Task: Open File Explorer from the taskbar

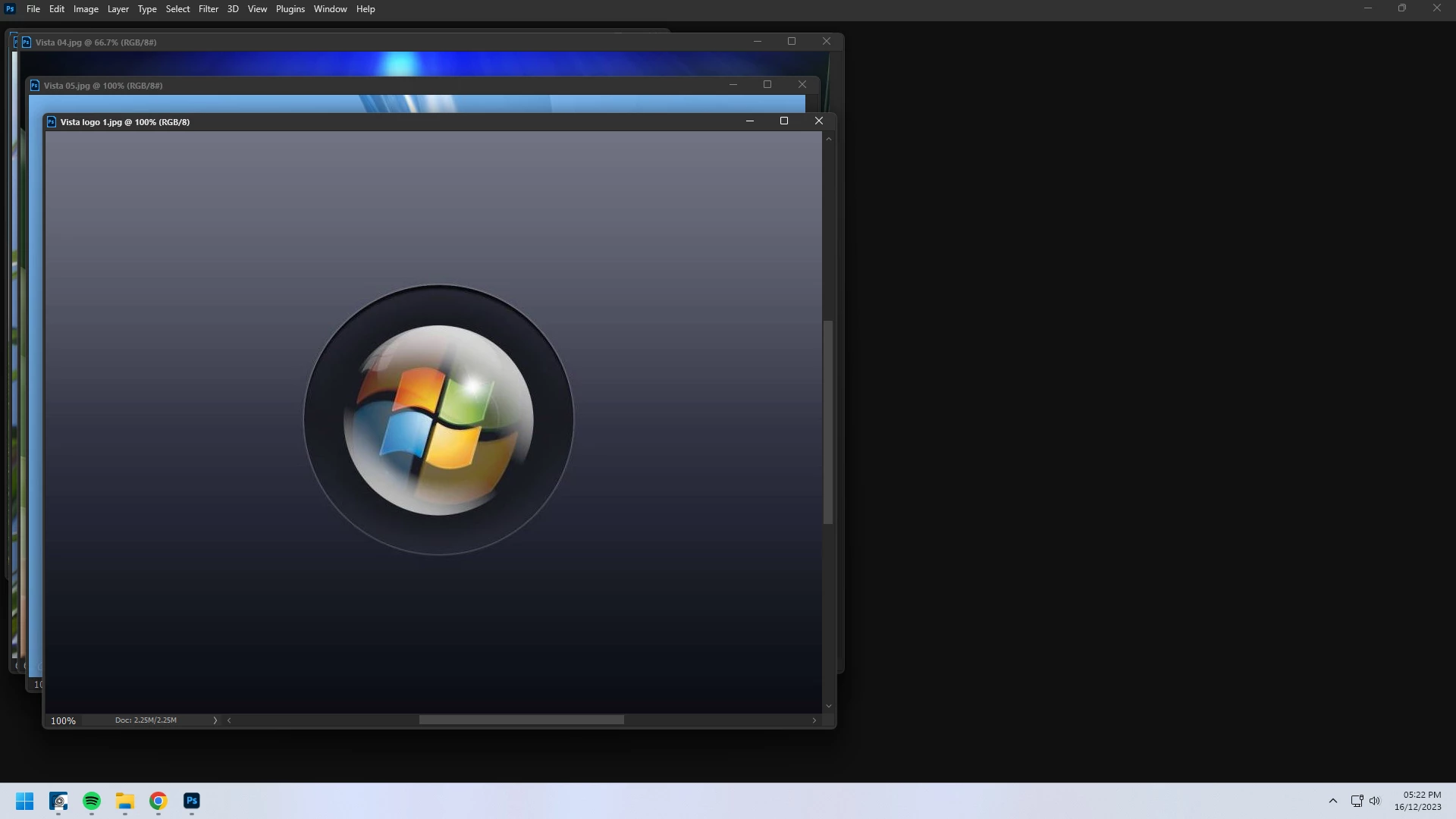Action: [125, 801]
